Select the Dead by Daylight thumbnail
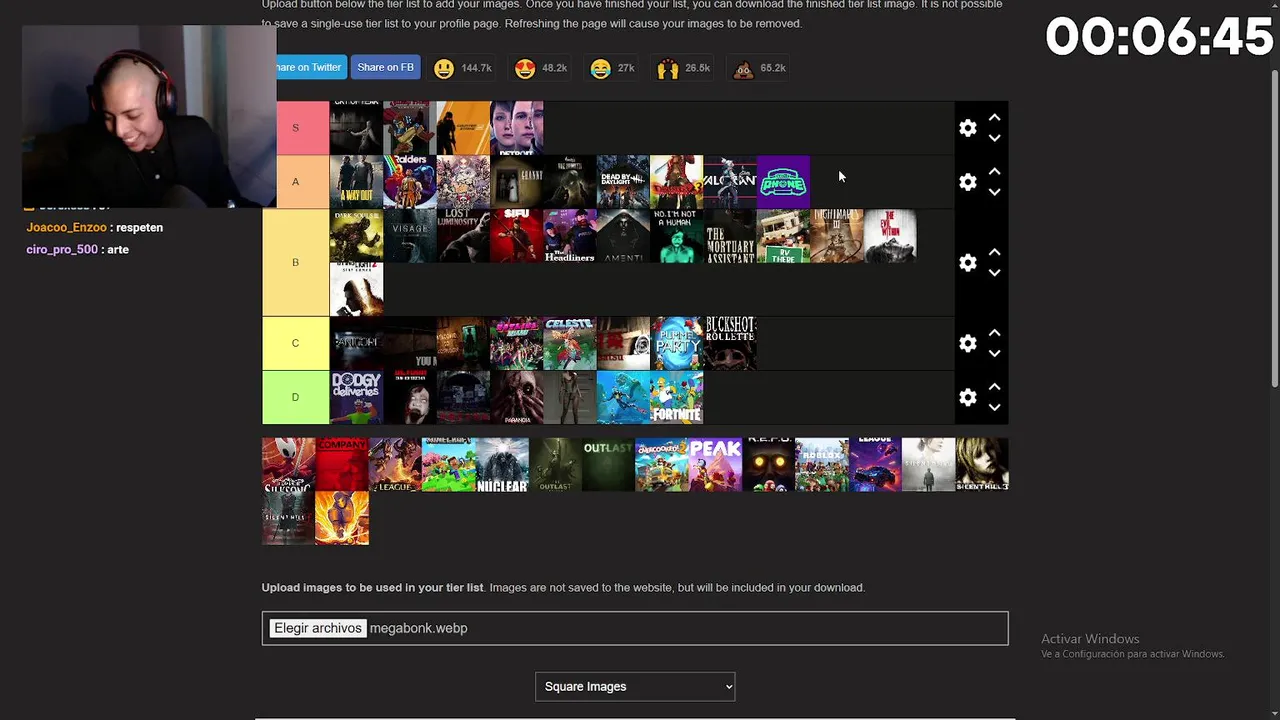This screenshot has height=720, width=1280. click(623, 182)
